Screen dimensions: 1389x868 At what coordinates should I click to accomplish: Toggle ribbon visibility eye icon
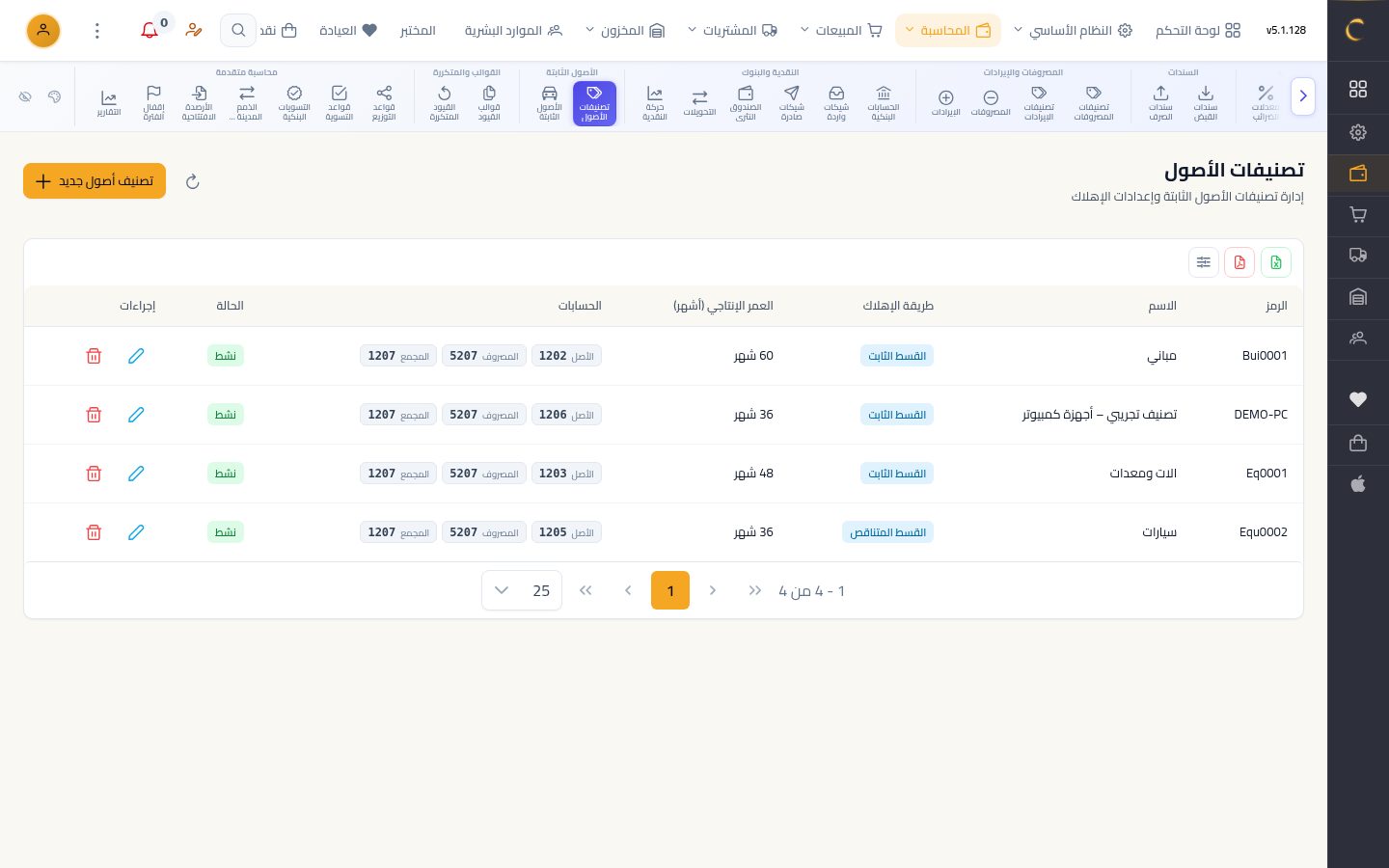point(25,97)
